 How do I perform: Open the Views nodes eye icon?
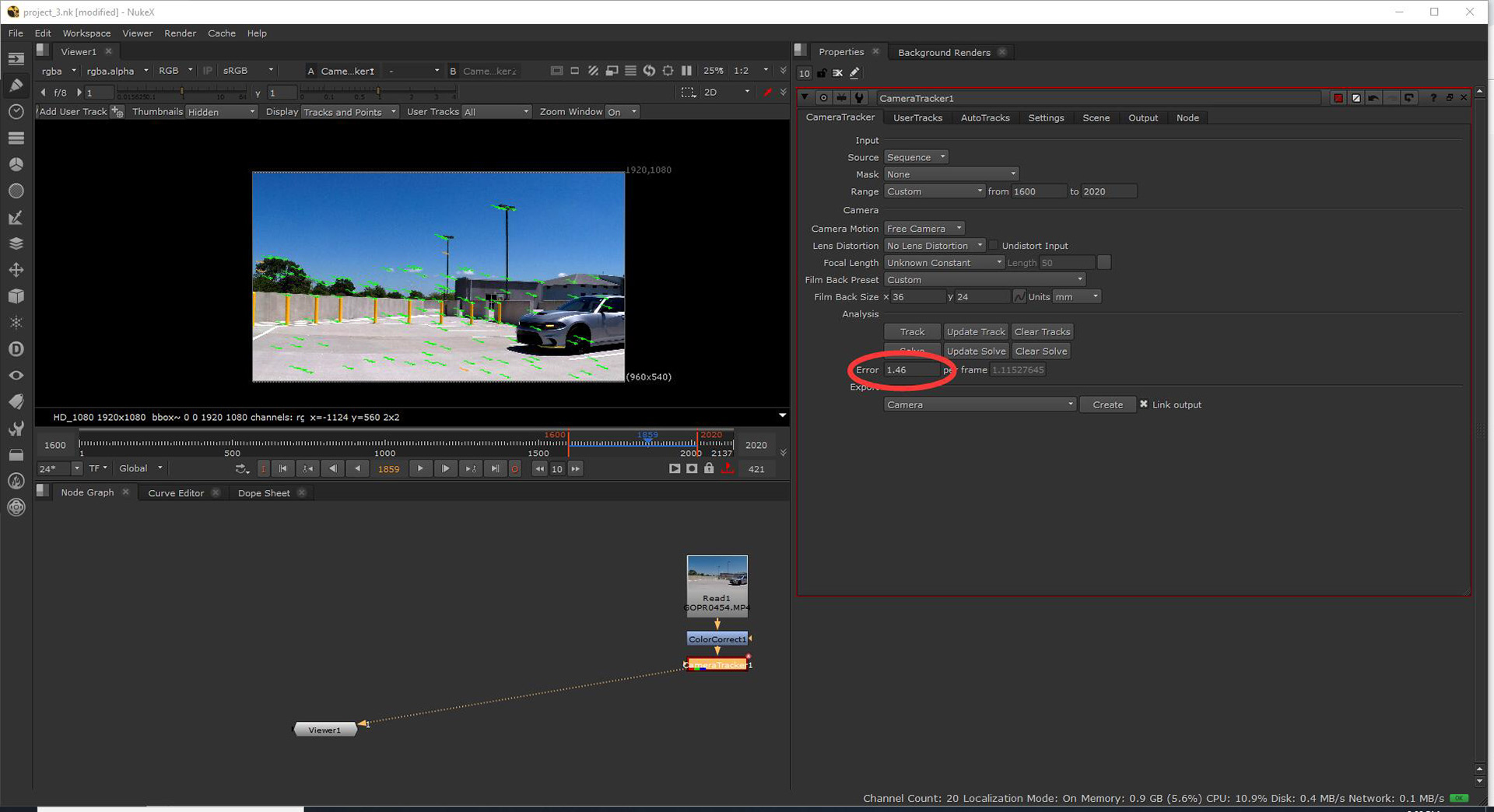point(16,376)
